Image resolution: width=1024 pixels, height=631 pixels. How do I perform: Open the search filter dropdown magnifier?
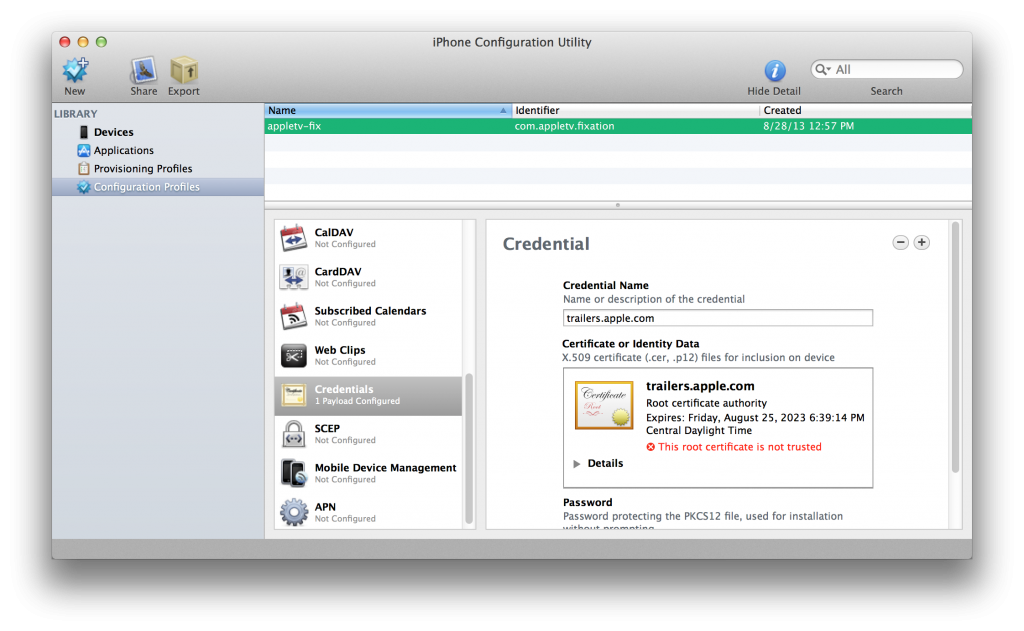(823, 70)
